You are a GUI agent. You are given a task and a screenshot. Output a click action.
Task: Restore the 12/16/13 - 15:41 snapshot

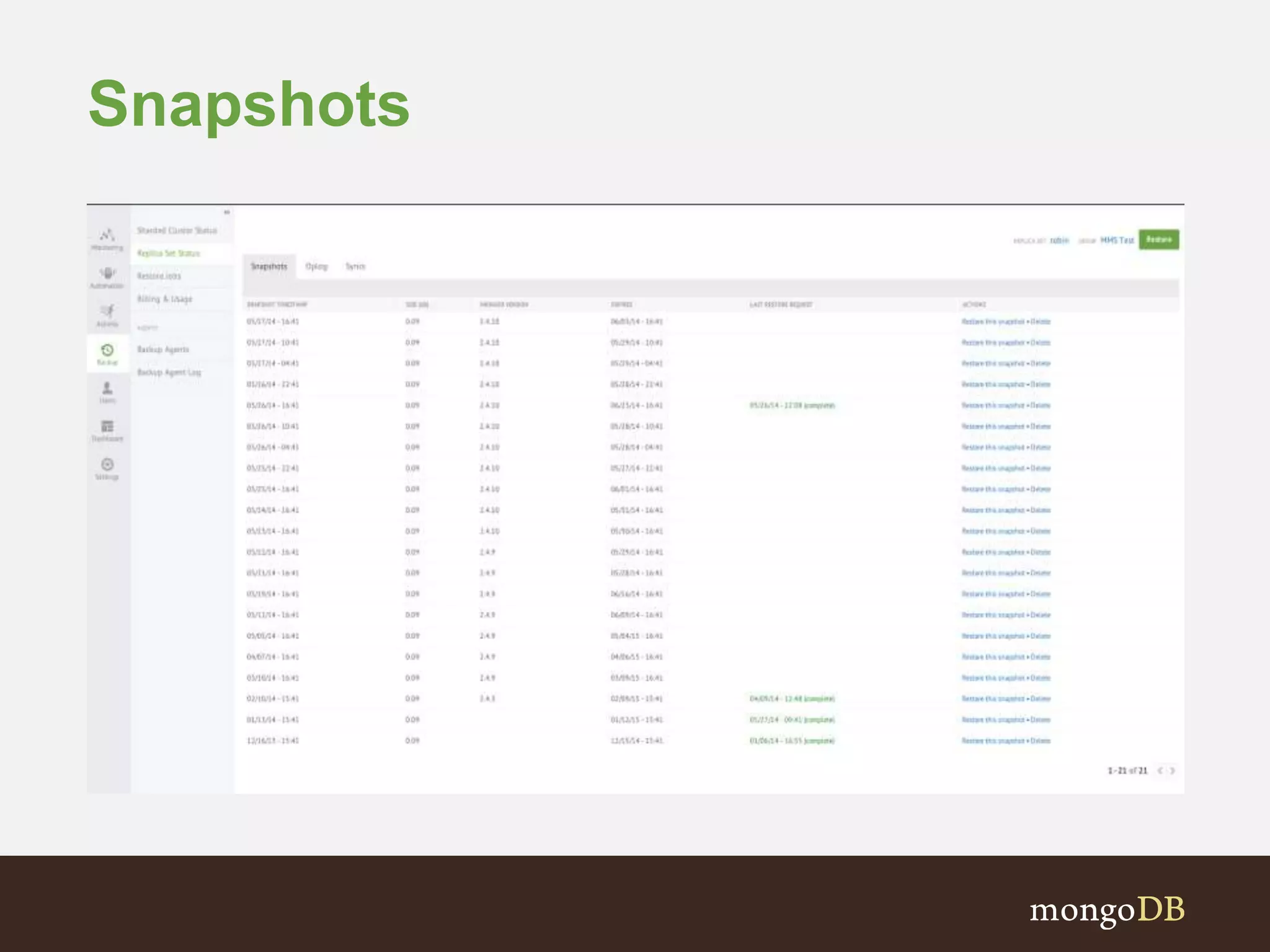pos(993,741)
